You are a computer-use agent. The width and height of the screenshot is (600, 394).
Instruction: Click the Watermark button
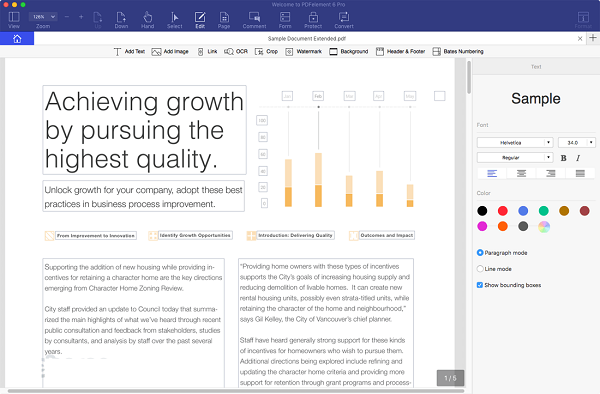[x=303, y=51]
